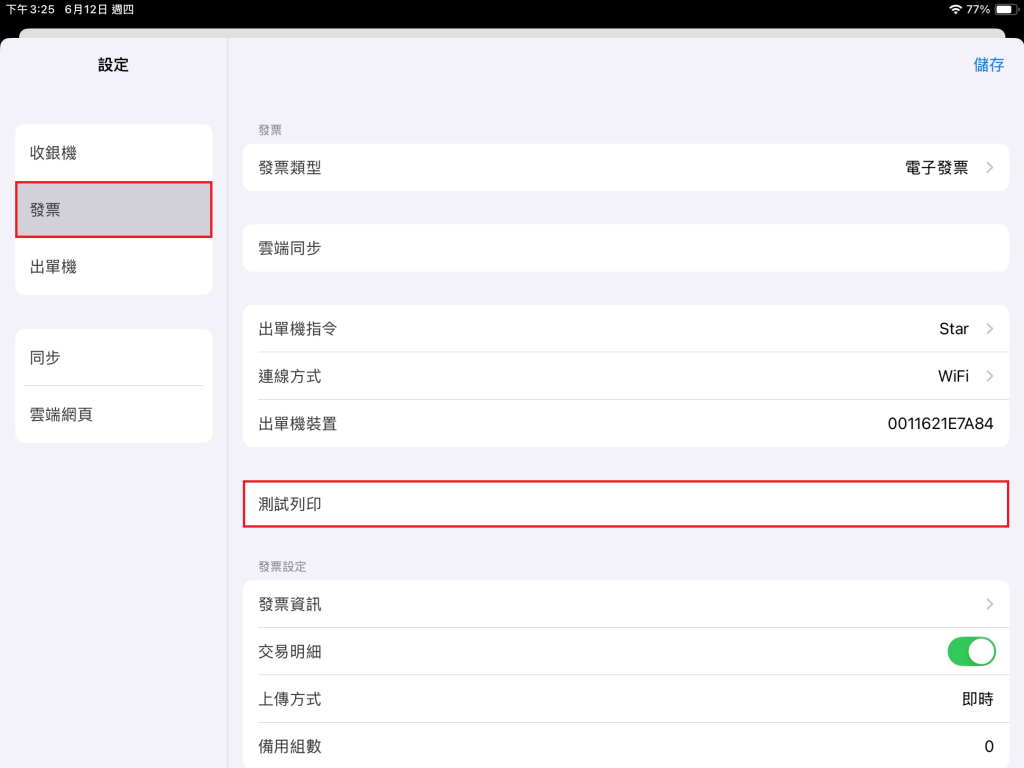1024x768 pixels.
Task: Tap the time 下午3:25 in the status bar
Action: 30,9
